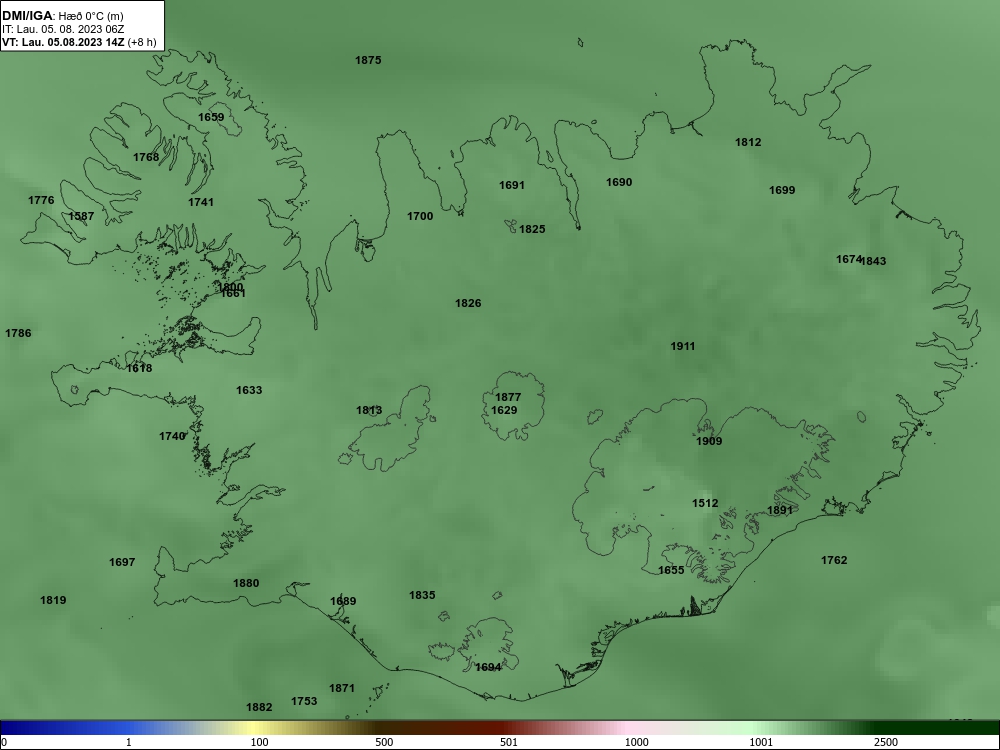Screen dimensions: 1000x750
Task: Click the 501 legend label
Action: (x=509, y=742)
